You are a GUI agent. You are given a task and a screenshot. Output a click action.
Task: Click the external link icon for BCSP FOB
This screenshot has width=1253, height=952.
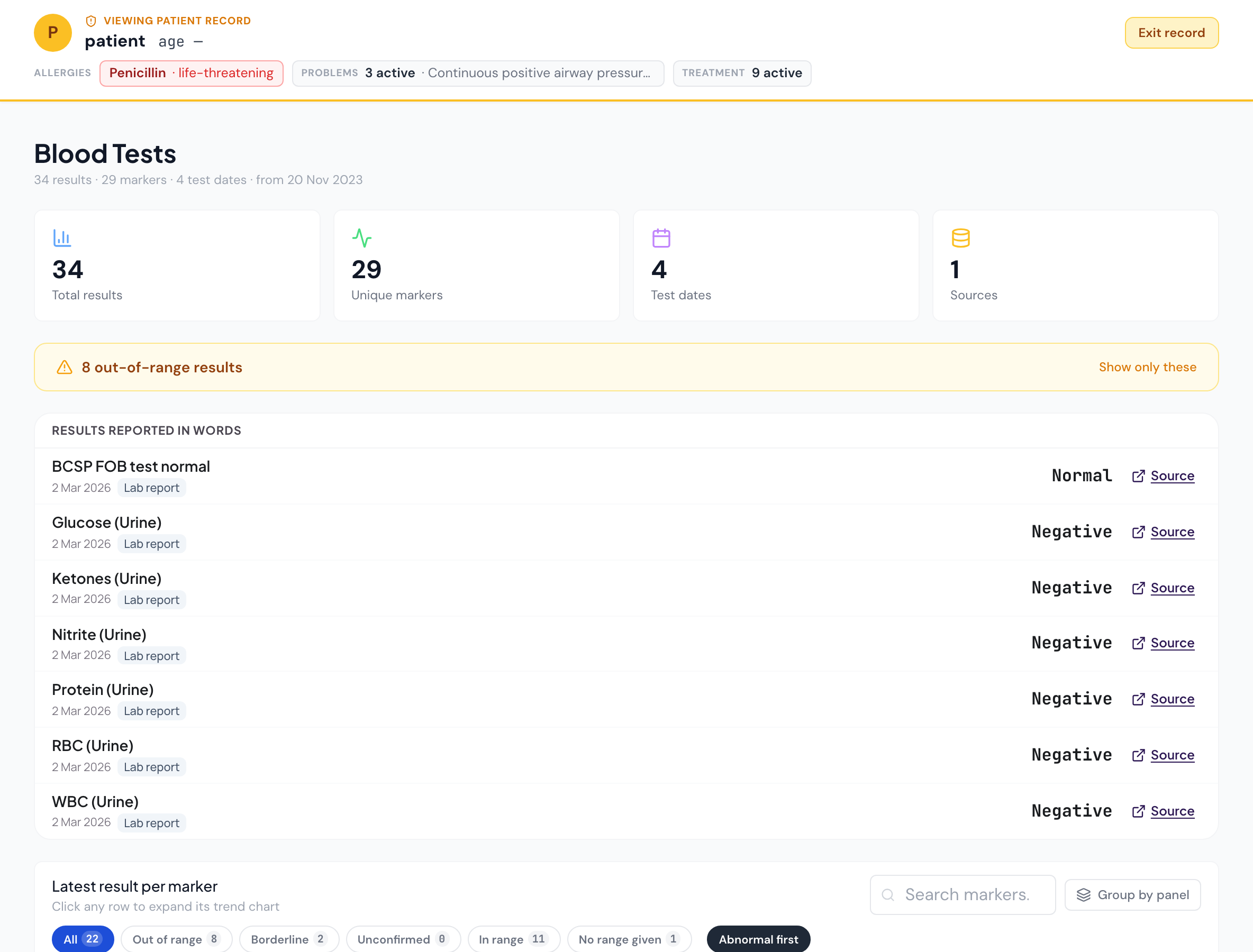pos(1138,476)
